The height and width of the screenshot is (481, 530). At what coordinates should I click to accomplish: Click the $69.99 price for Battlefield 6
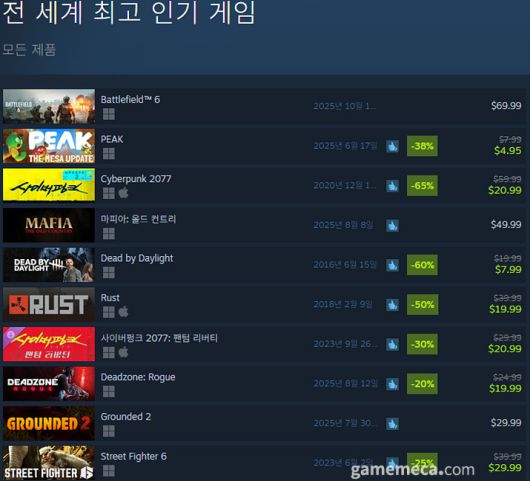pyautogui.click(x=506, y=106)
